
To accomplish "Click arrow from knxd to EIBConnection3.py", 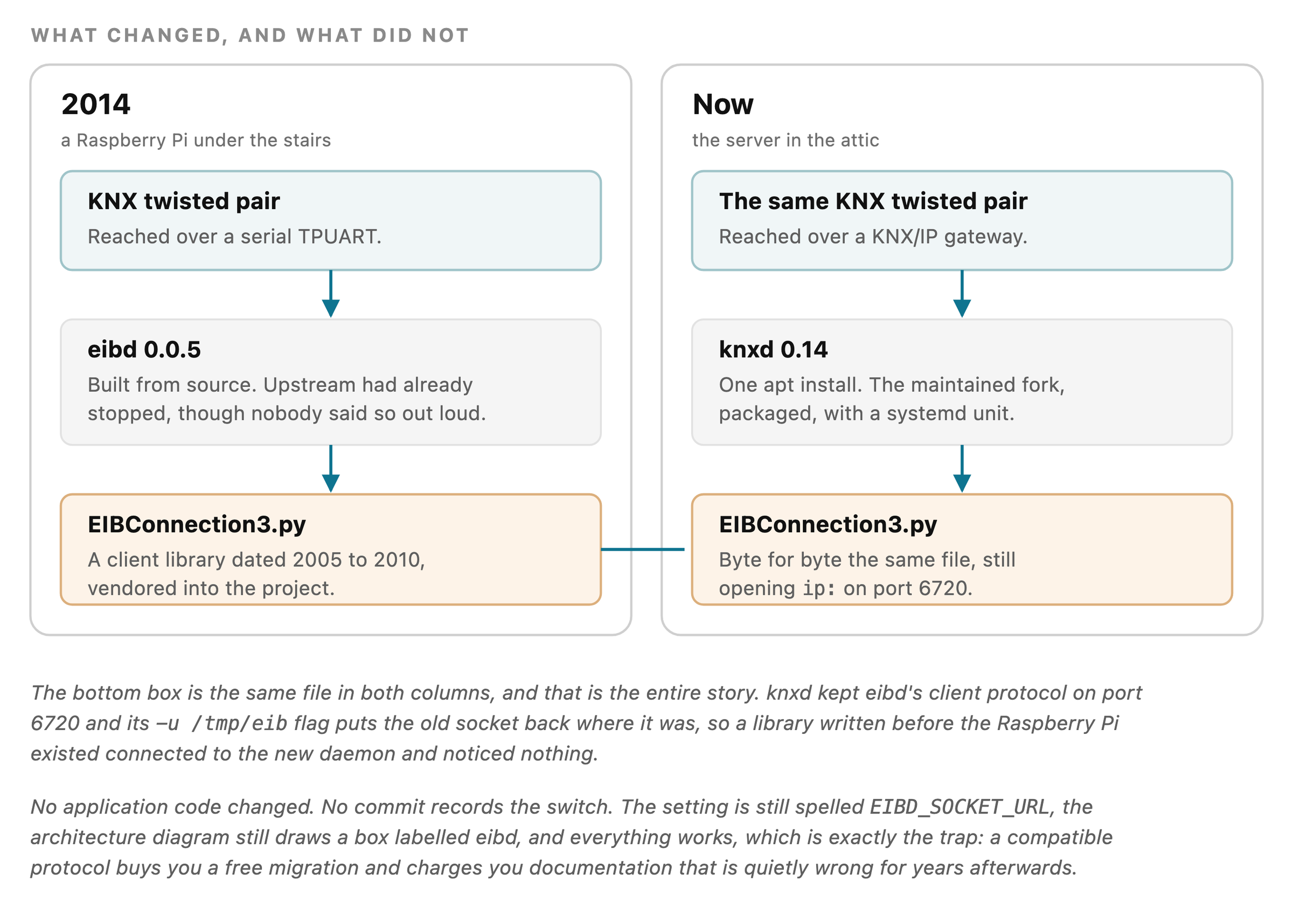I will coord(961,468).
